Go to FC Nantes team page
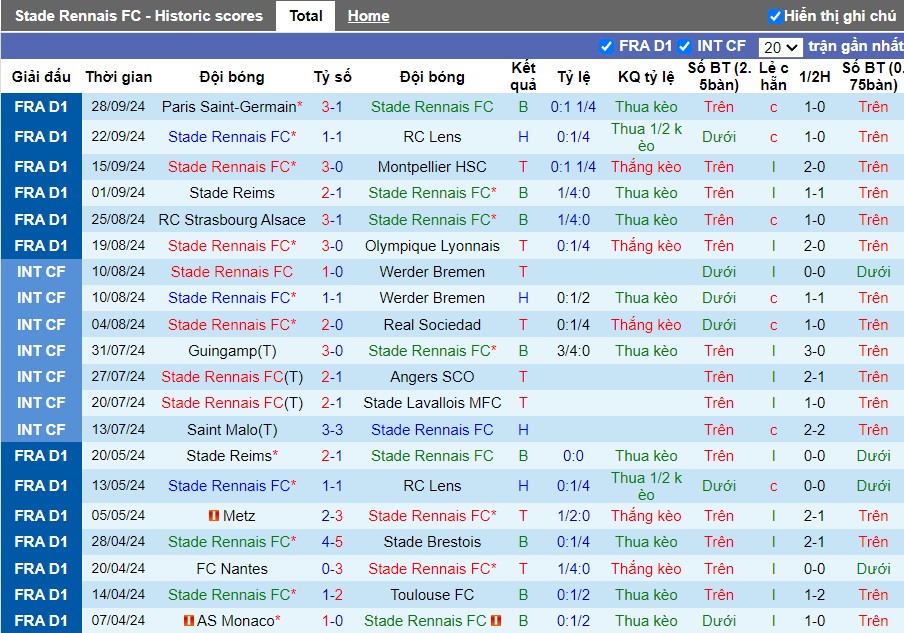 click(232, 568)
